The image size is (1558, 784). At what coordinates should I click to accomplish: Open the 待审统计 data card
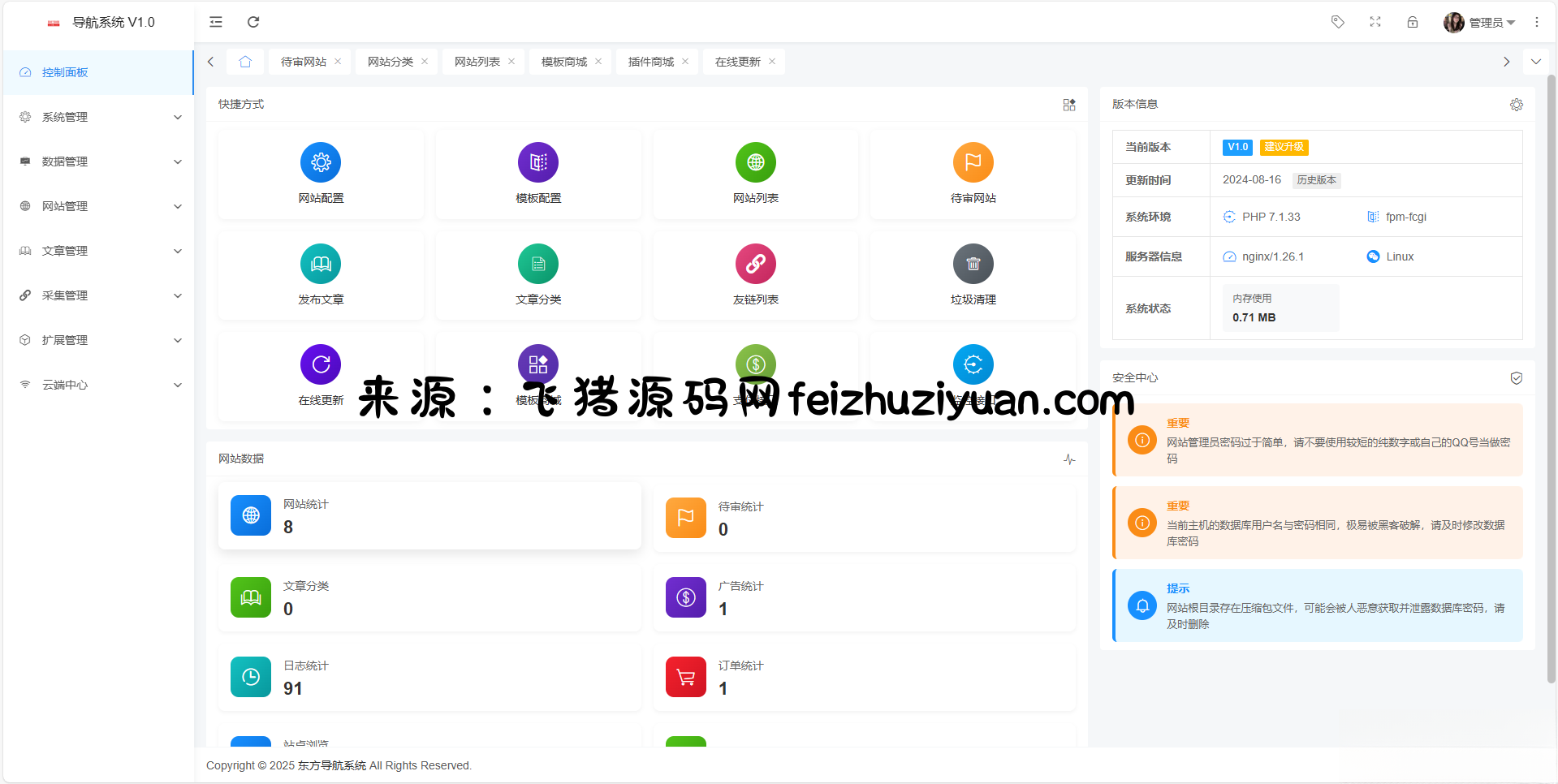pos(865,518)
